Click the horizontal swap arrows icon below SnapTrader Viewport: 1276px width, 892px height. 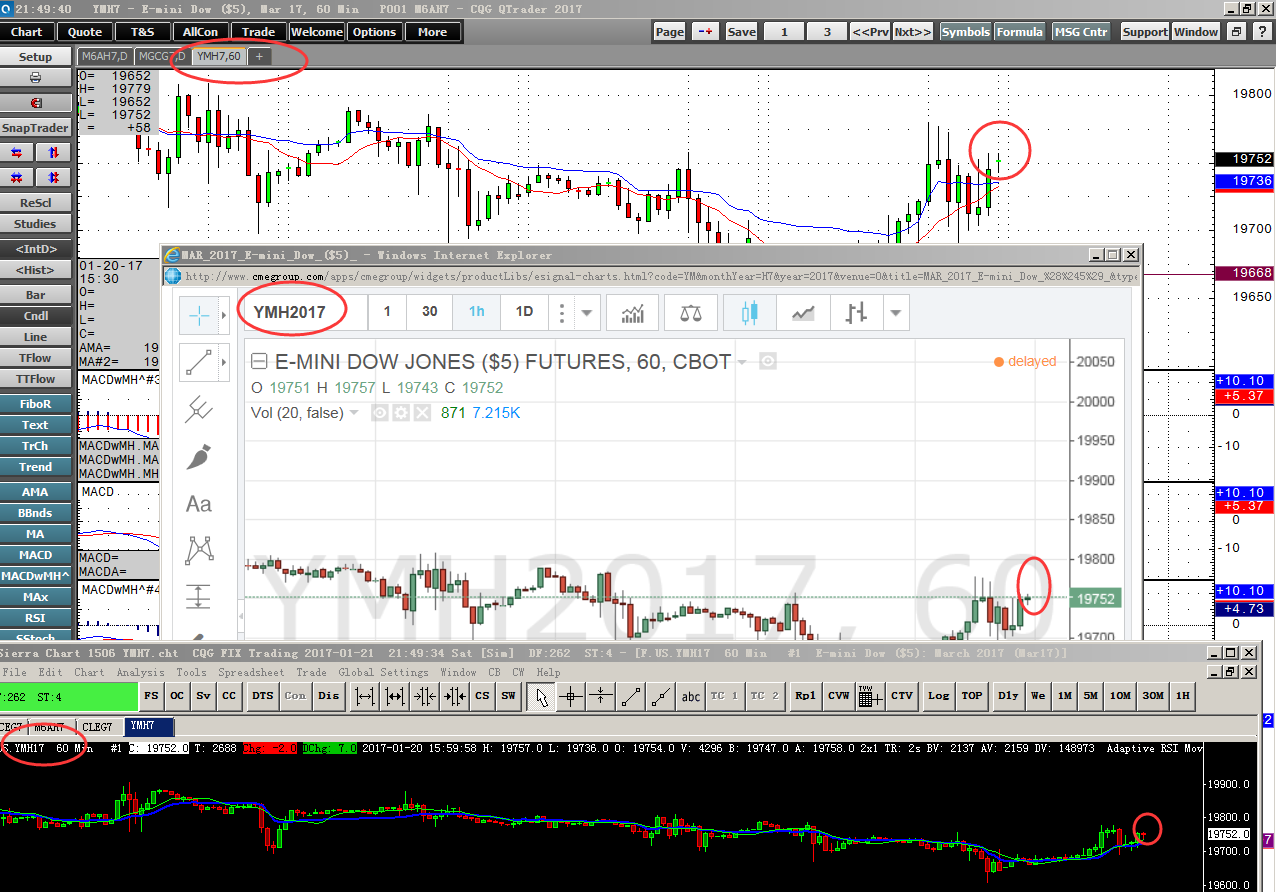pos(17,153)
